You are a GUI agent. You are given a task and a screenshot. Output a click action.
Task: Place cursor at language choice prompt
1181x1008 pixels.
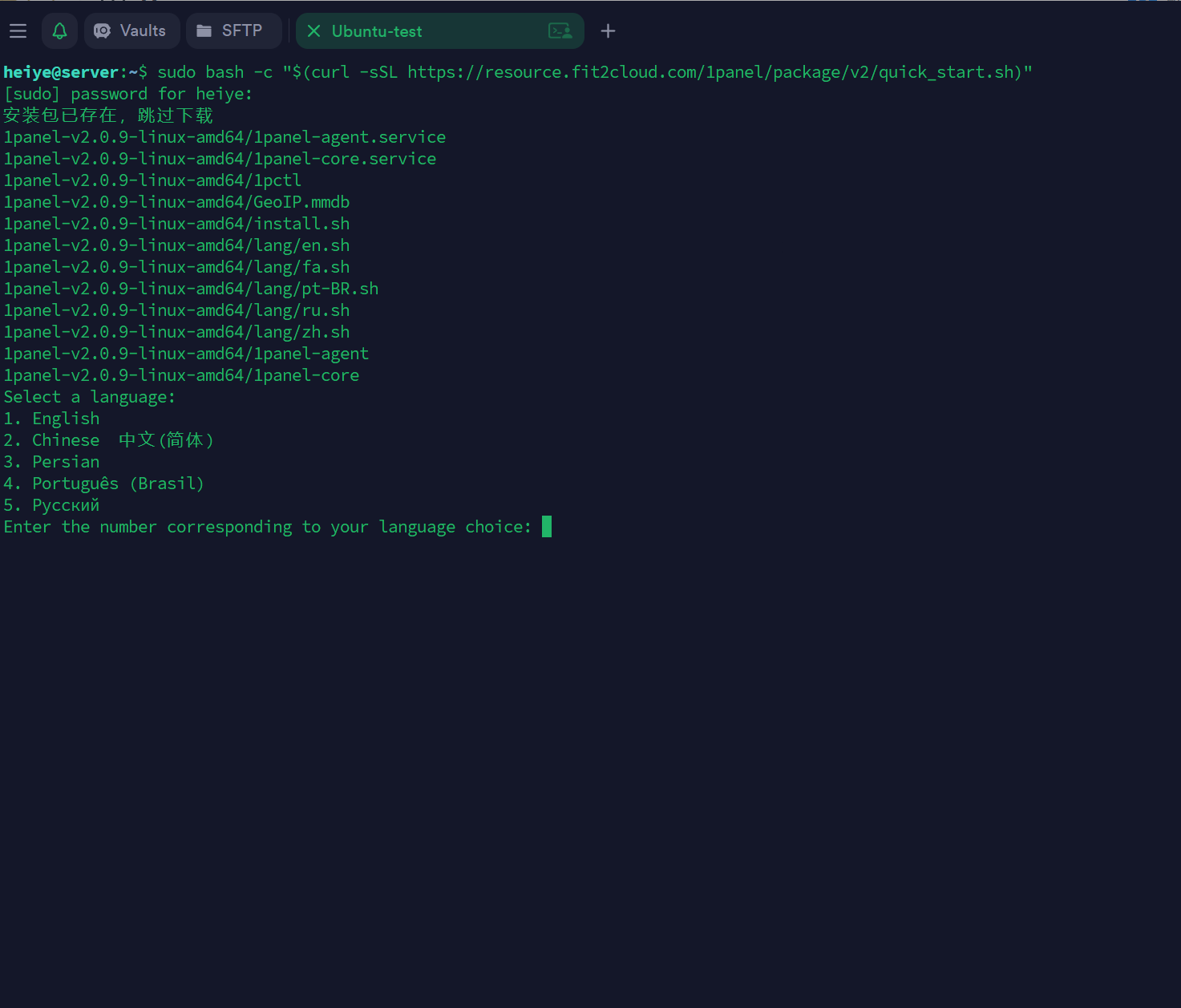click(x=547, y=527)
